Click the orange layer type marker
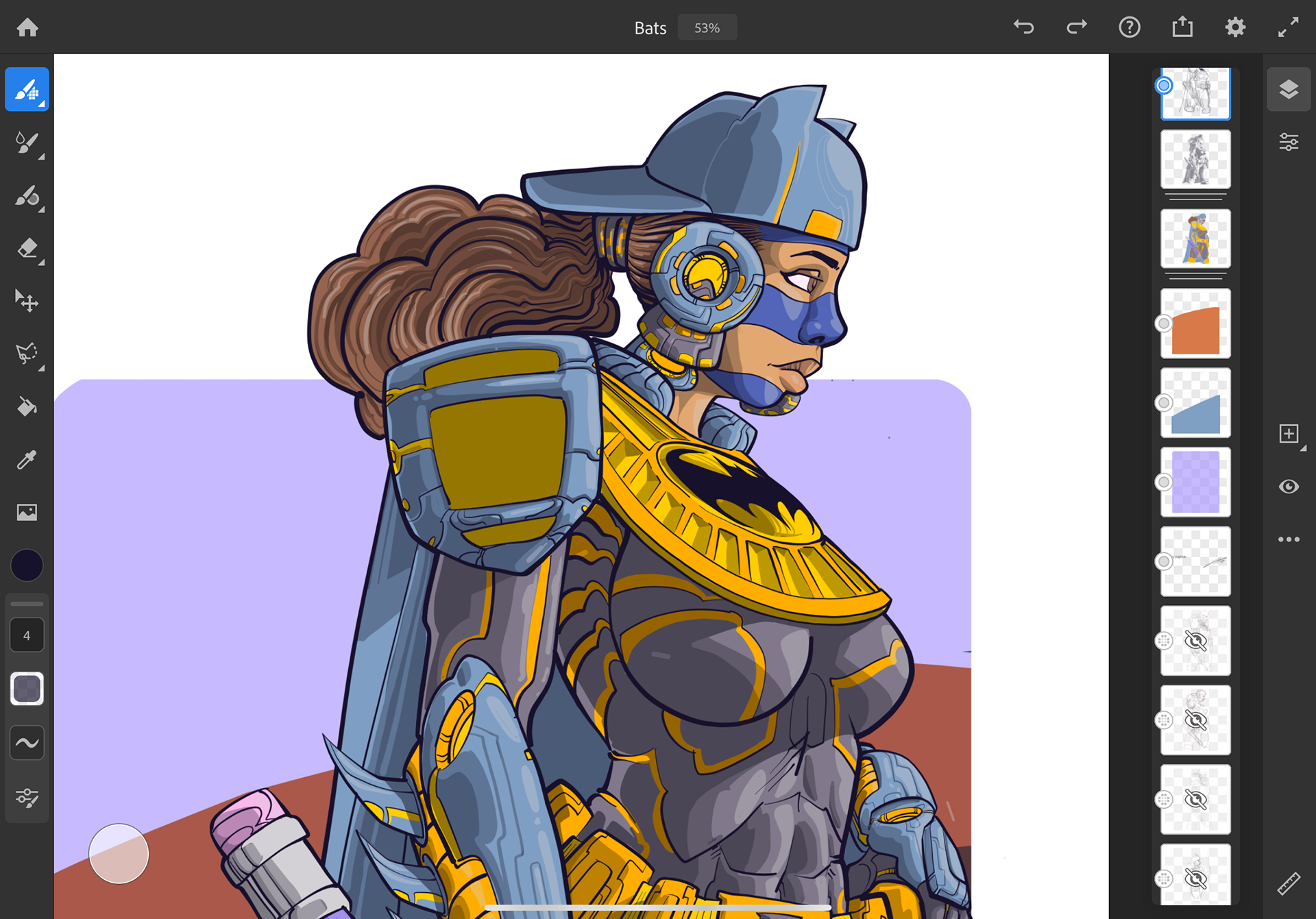 1163,323
